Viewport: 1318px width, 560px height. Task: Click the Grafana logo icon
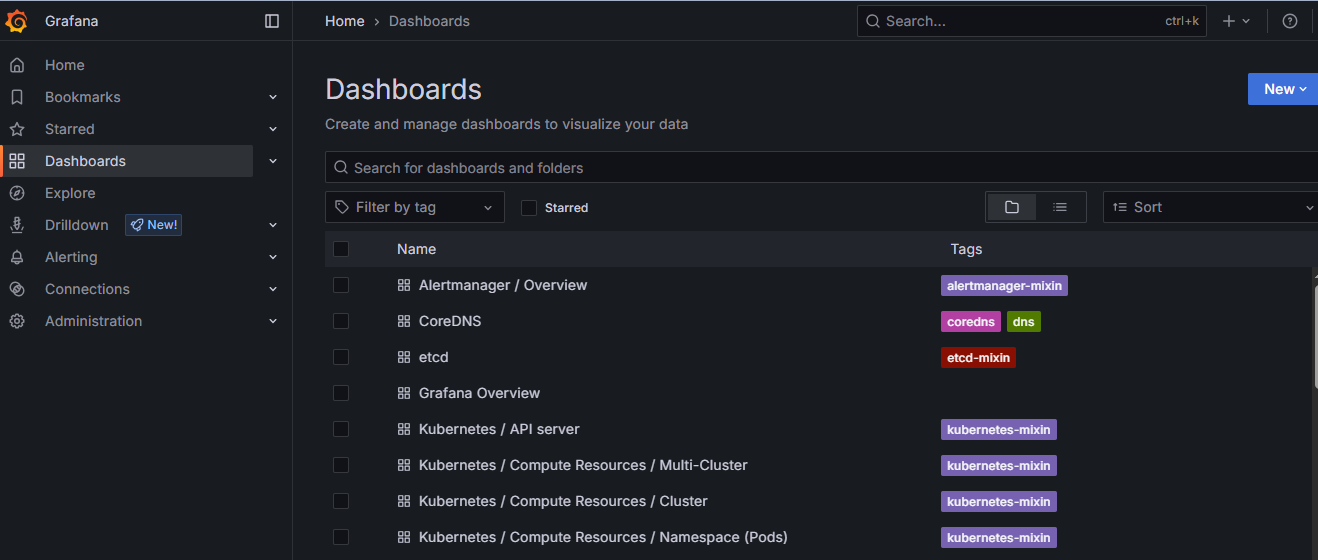tap(17, 21)
